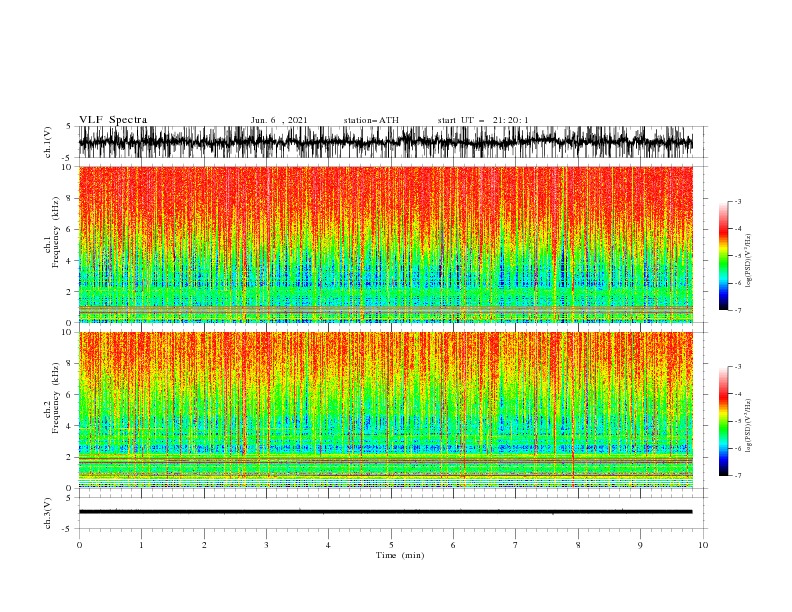Click the time-axis tick label '0'
The image size is (792, 612).
tap(79, 545)
